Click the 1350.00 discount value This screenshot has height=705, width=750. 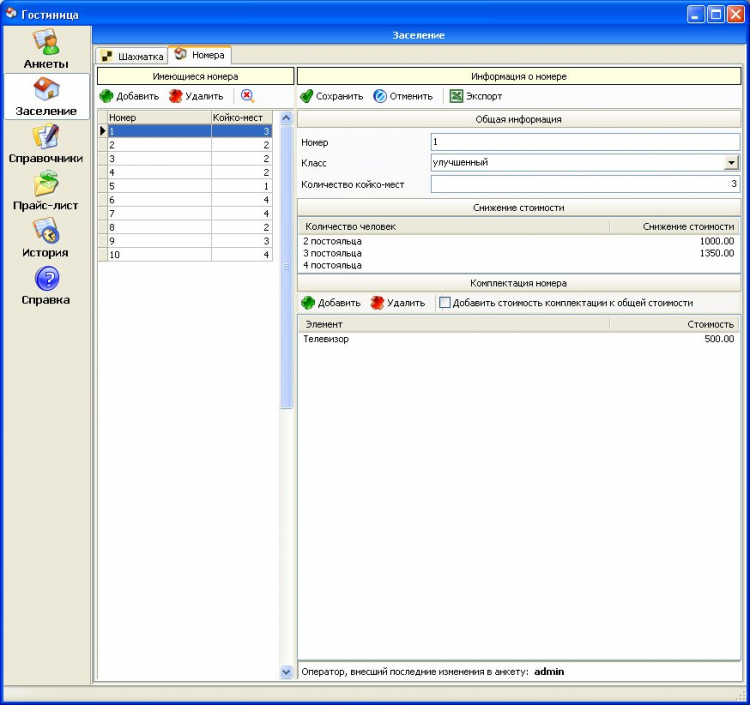[717, 253]
